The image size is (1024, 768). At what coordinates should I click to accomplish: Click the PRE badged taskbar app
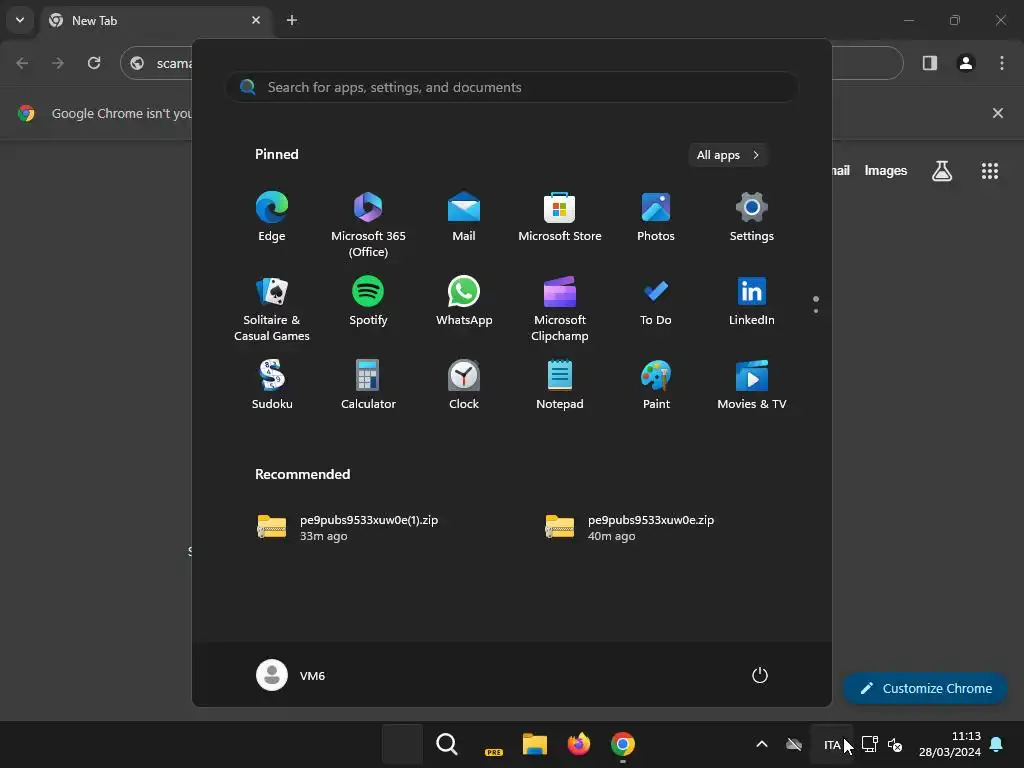[492, 744]
